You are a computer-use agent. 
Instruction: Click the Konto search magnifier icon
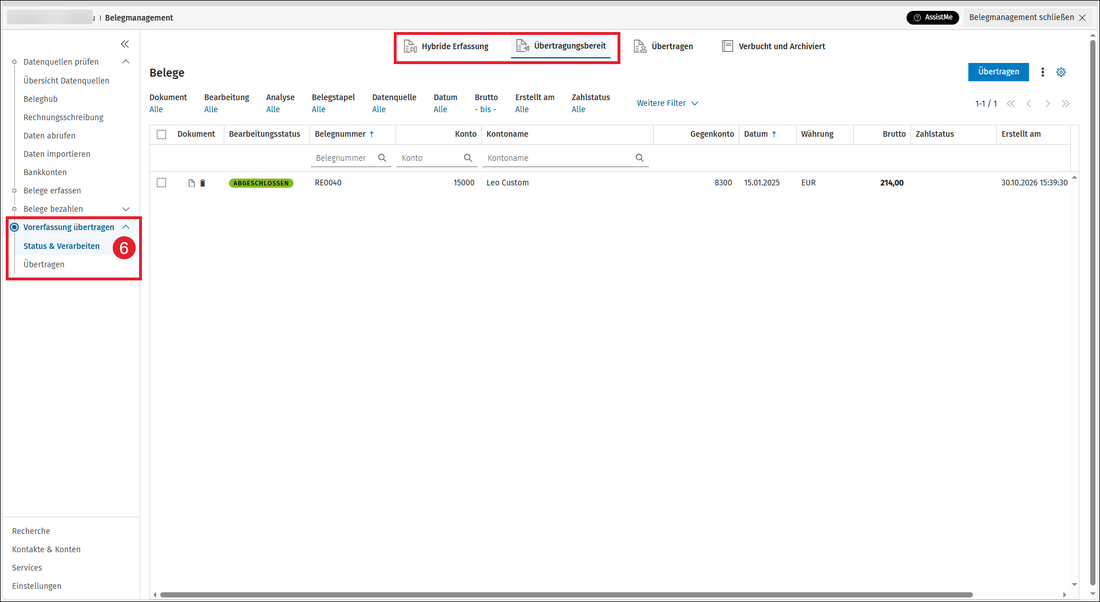[x=468, y=158]
